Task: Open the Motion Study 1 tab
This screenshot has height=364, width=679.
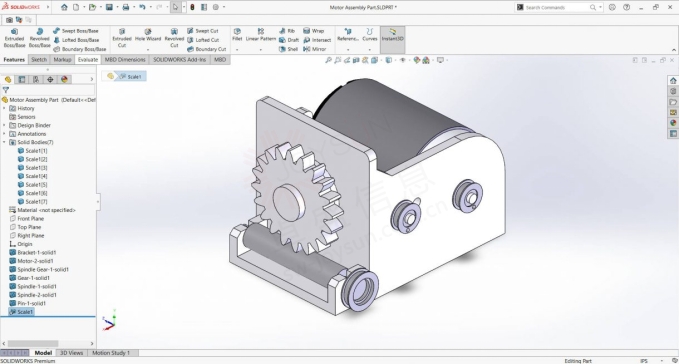Action: point(111,353)
